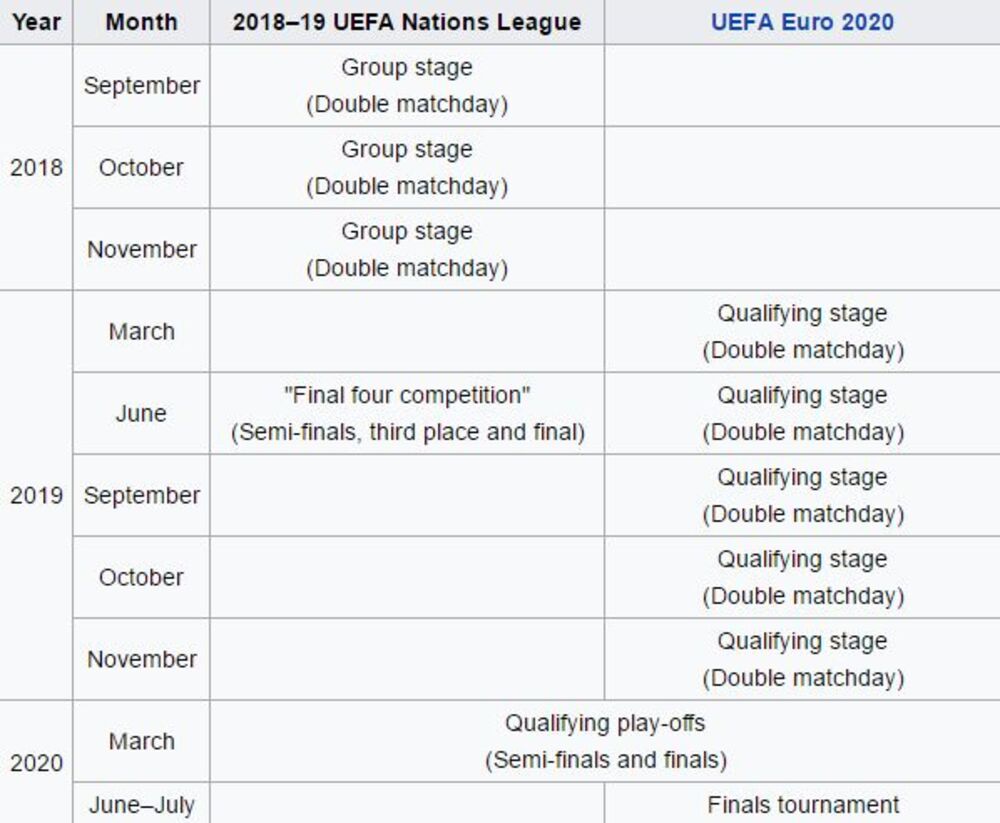This screenshot has height=823, width=1000.
Task: Click the "Final four competition" cell
Action: [407, 413]
